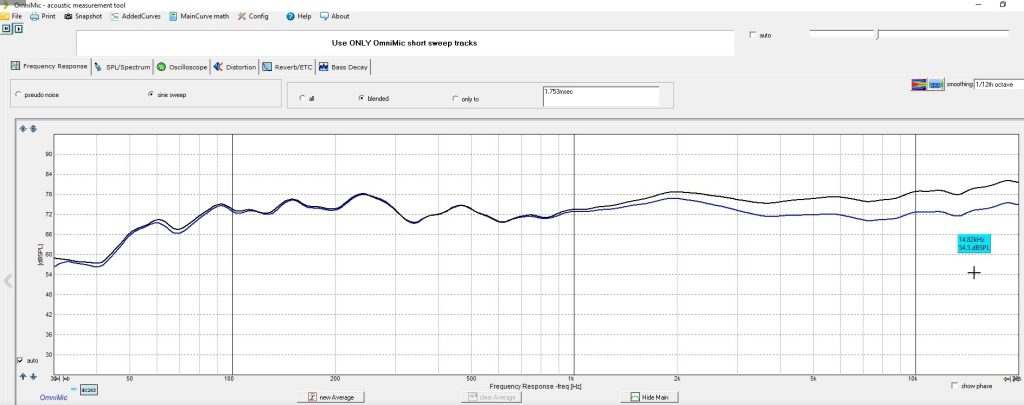Switch to the SPL/Spectrum tab
Image resolution: width=1024 pixels, height=405 pixels.
(123, 67)
